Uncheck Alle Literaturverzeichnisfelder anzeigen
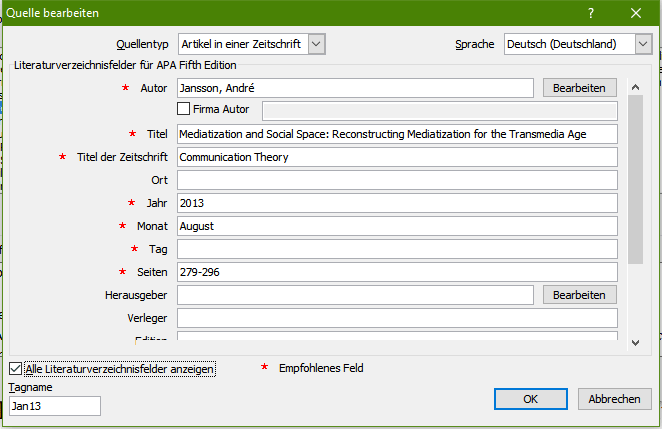The height and width of the screenshot is (429, 662). [15, 369]
